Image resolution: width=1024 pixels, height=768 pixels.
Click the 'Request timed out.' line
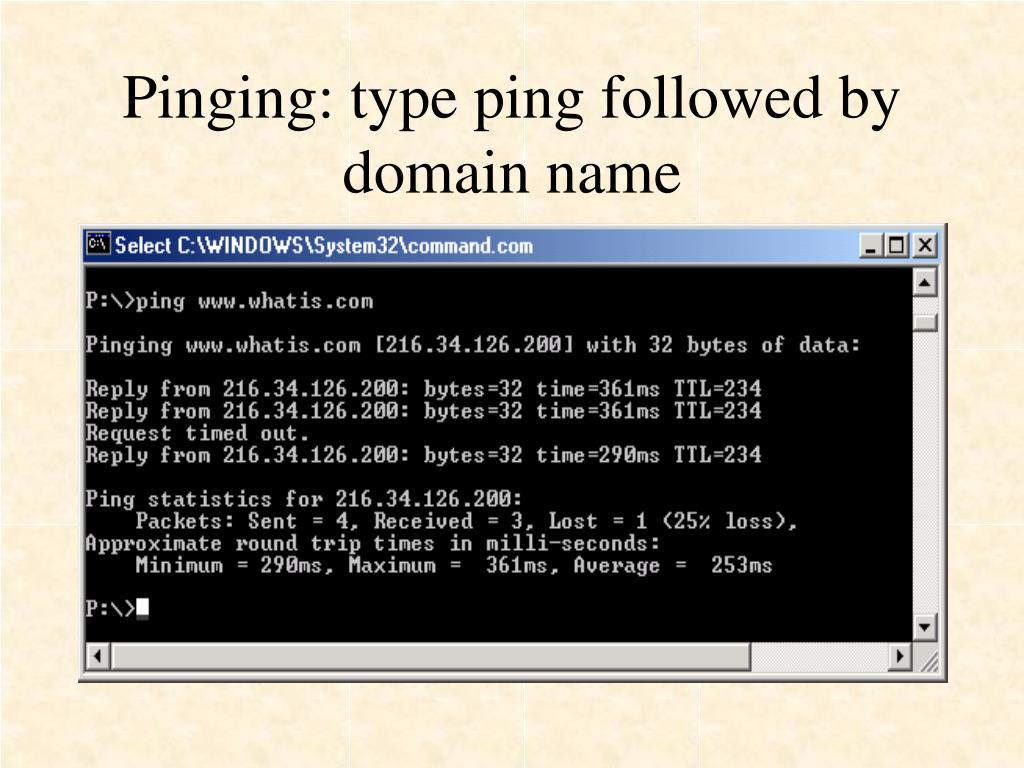point(197,432)
